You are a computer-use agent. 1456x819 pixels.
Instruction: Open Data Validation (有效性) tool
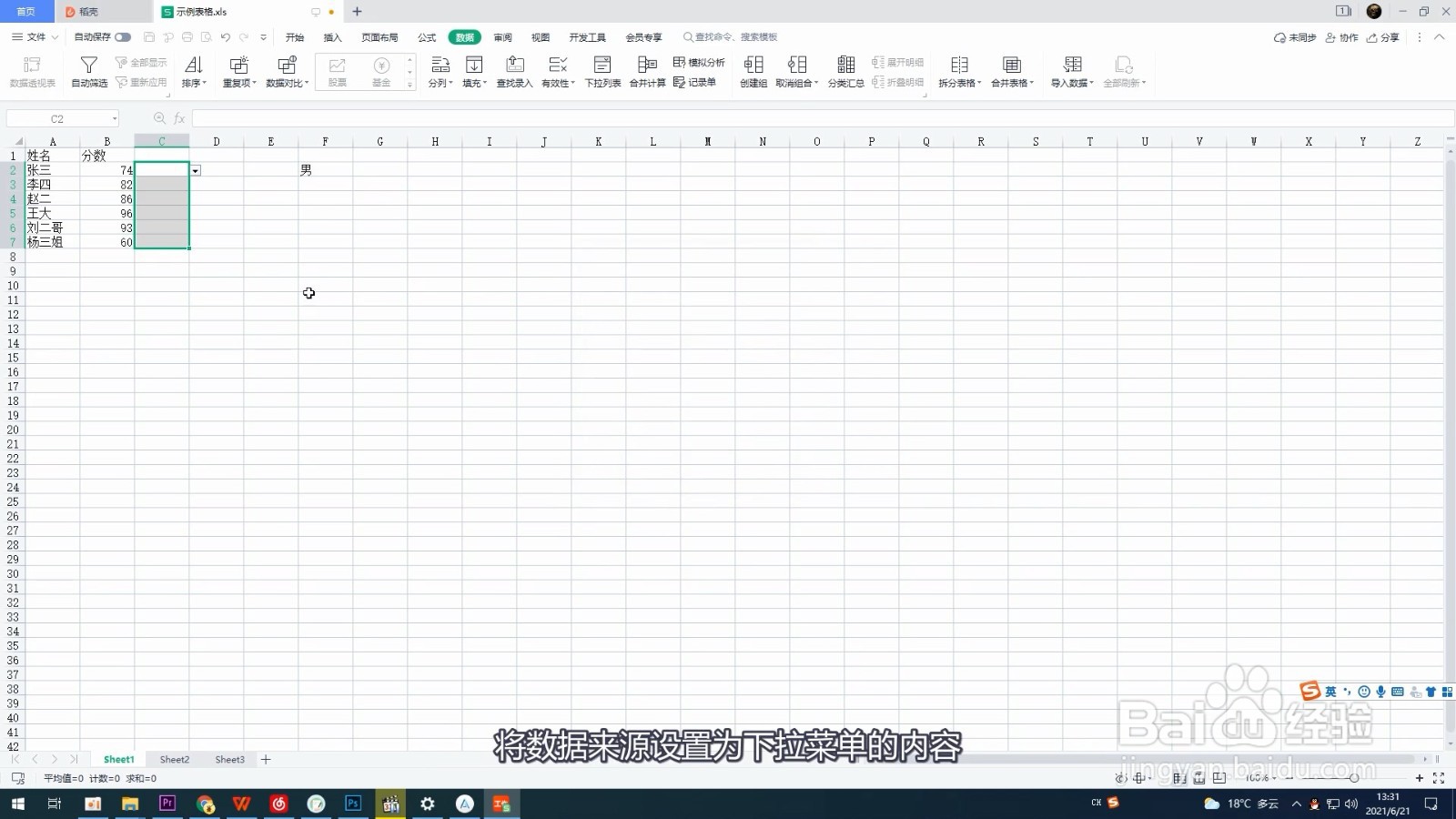tap(558, 71)
